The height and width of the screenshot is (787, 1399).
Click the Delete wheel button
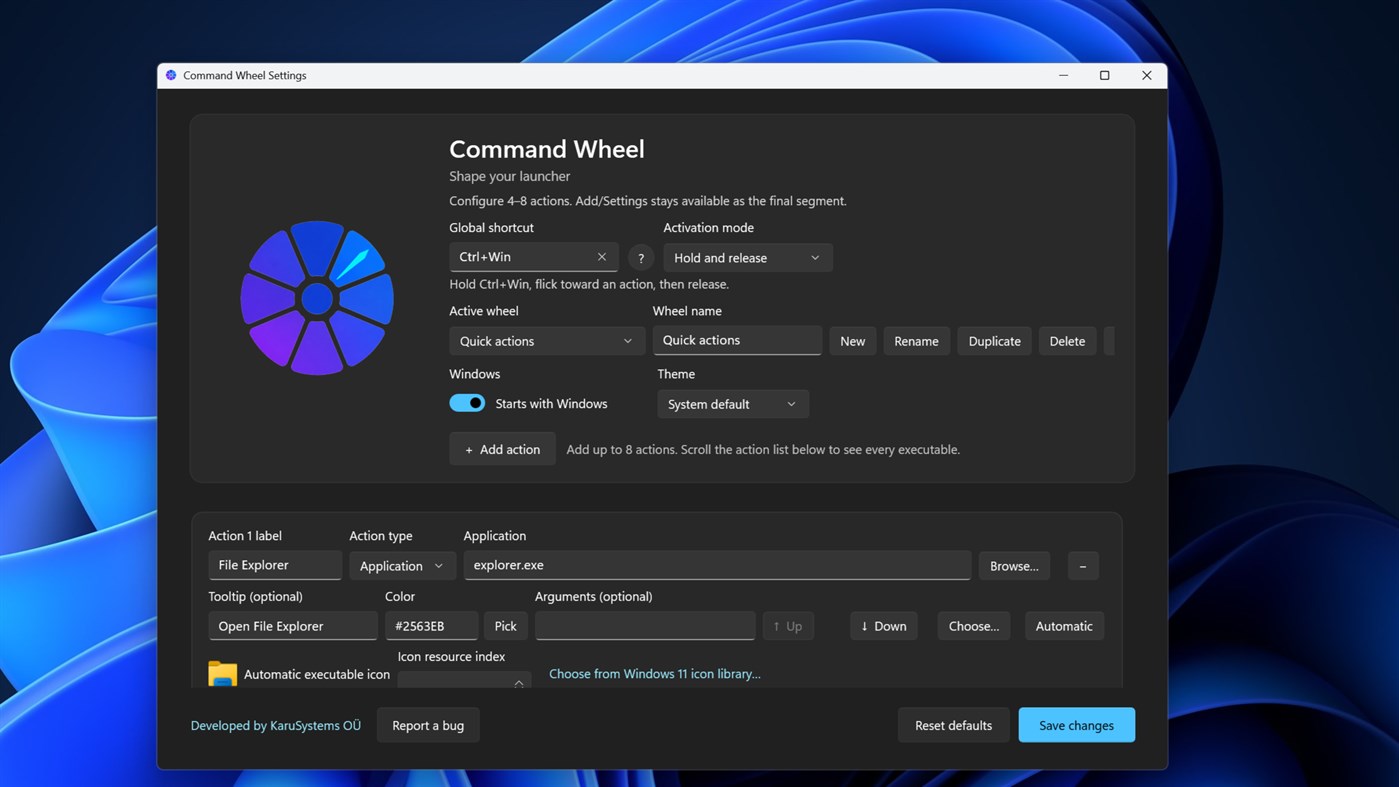(x=1067, y=341)
